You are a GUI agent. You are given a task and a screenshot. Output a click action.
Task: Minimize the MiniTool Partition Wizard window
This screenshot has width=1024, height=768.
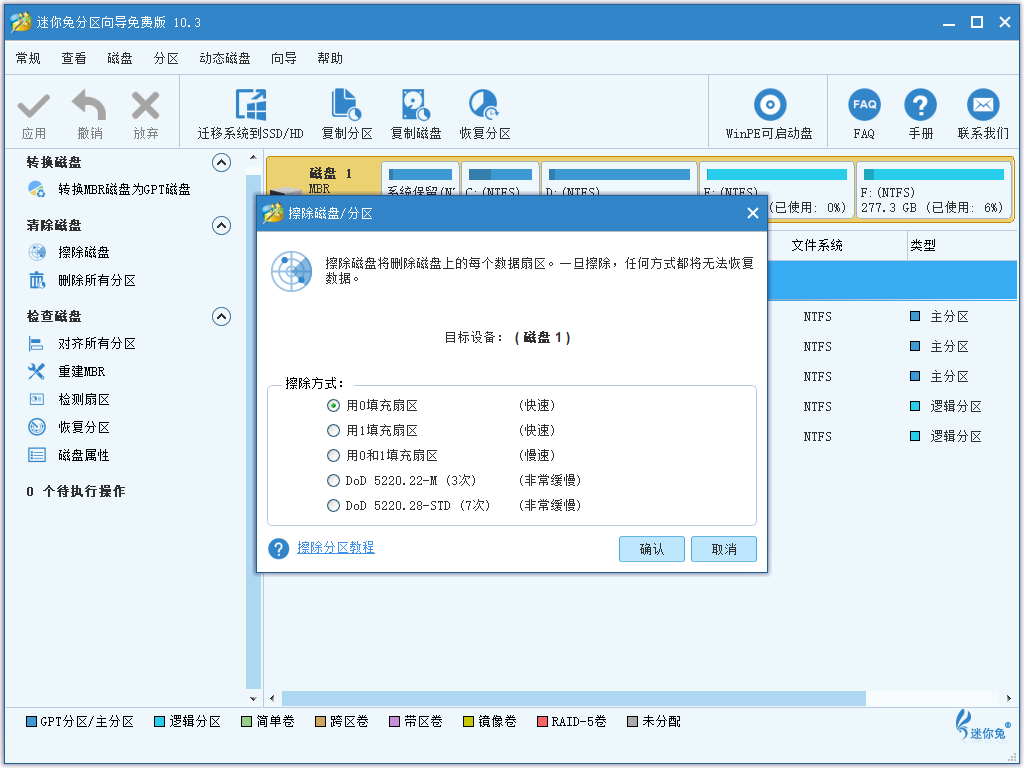coord(949,23)
